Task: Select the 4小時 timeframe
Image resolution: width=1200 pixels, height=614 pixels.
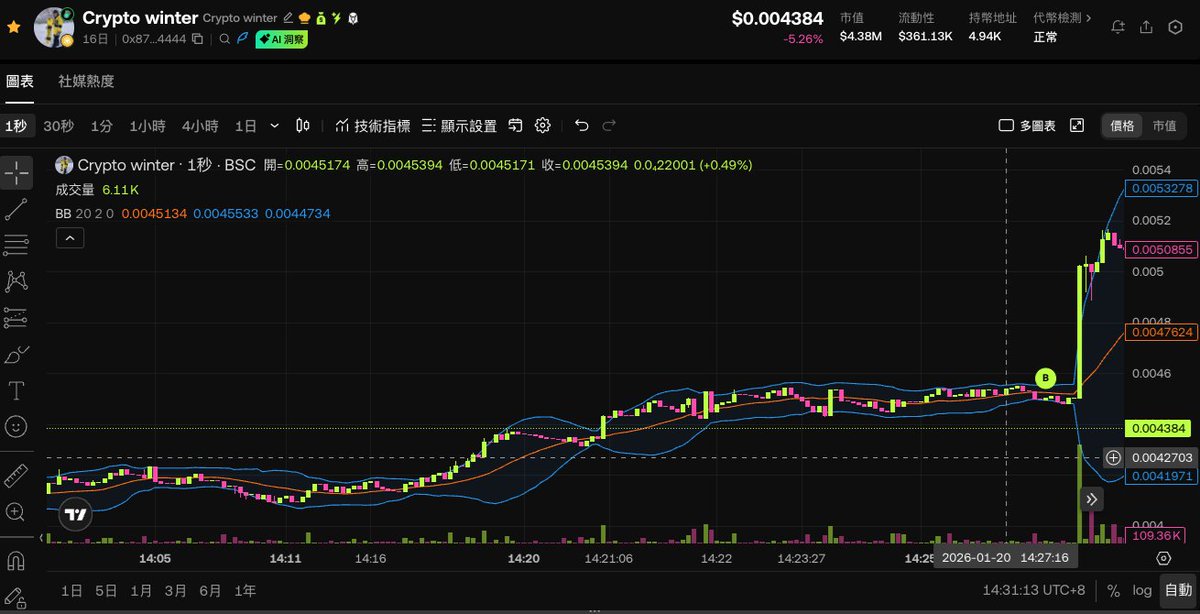Action: [x=200, y=126]
